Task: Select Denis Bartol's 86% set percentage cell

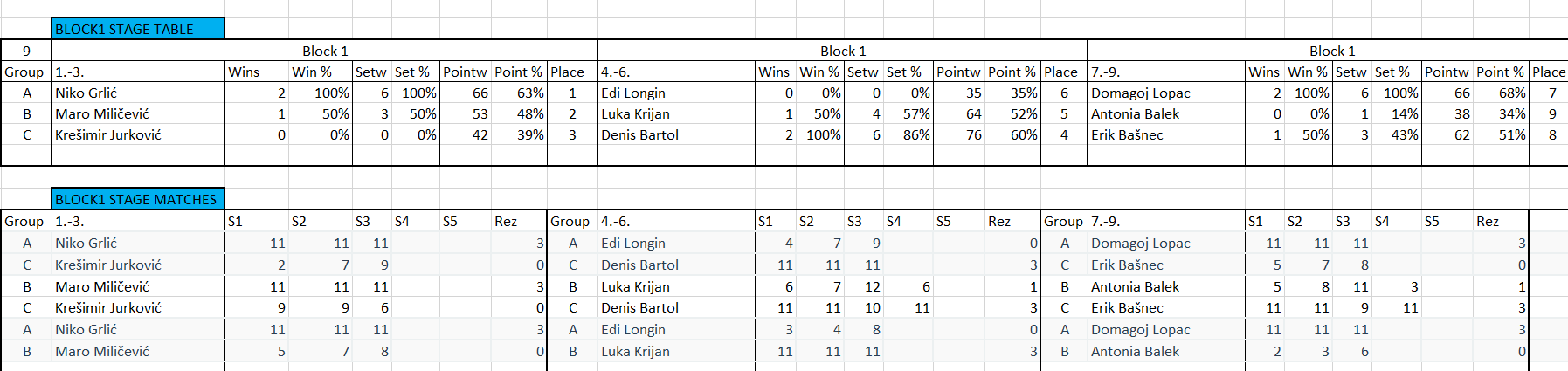Action: (x=908, y=134)
